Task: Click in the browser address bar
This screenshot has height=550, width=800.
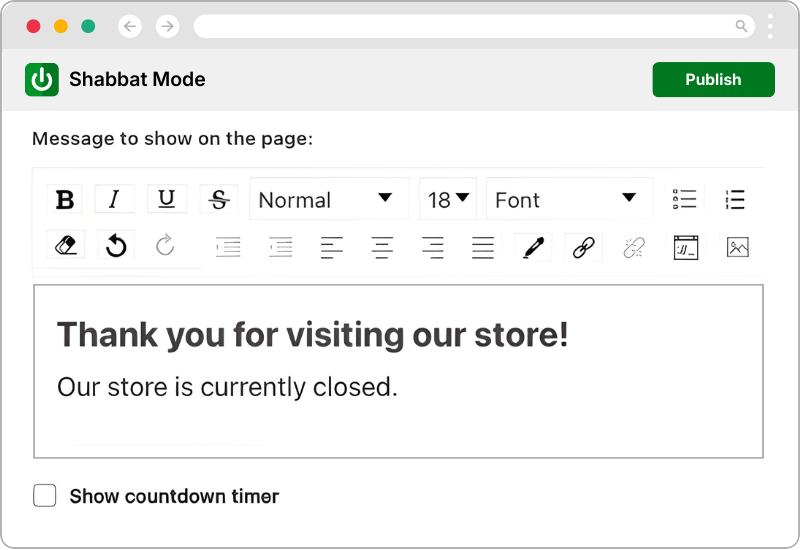Action: point(474,26)
